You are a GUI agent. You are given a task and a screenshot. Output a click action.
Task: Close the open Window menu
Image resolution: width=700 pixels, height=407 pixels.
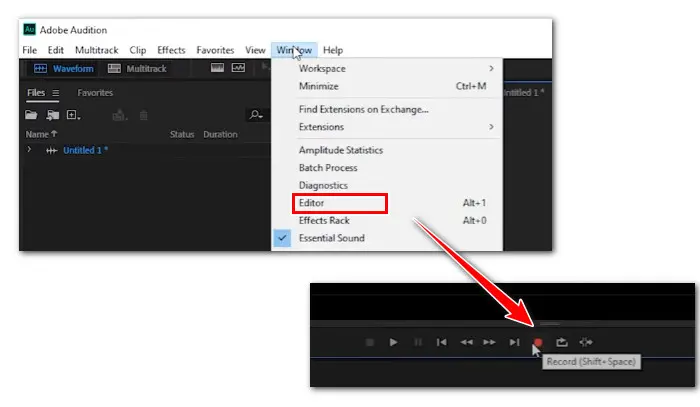coord(294,50)
